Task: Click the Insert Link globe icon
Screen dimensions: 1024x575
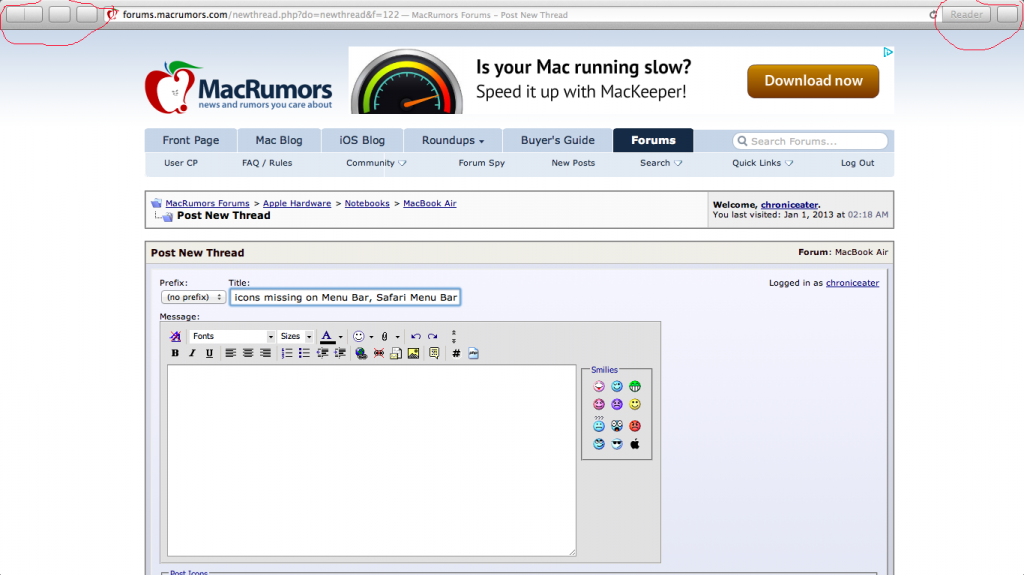Action: [x=361, y=353]
